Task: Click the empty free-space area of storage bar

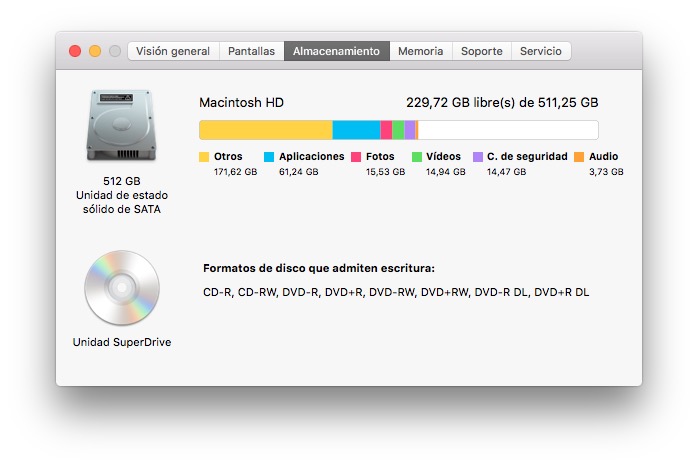Action: point(507,130)
